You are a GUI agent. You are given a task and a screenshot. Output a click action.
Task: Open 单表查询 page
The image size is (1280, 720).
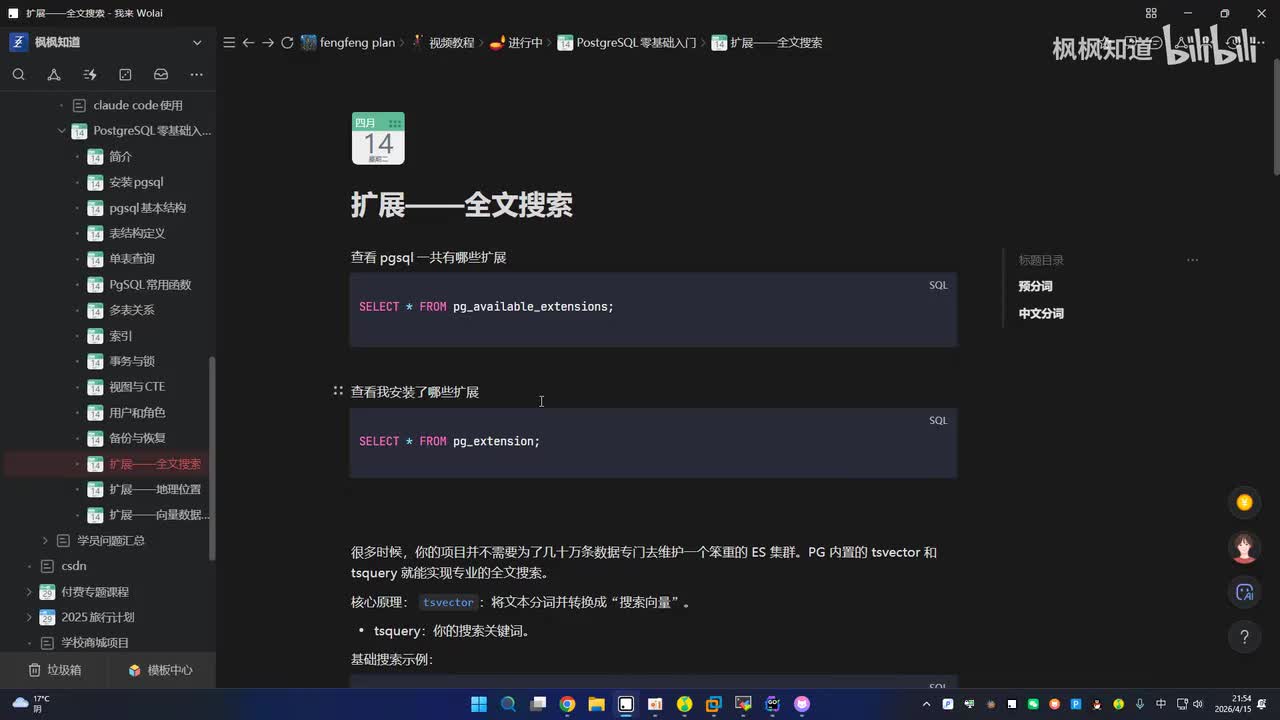coord(134,259)
